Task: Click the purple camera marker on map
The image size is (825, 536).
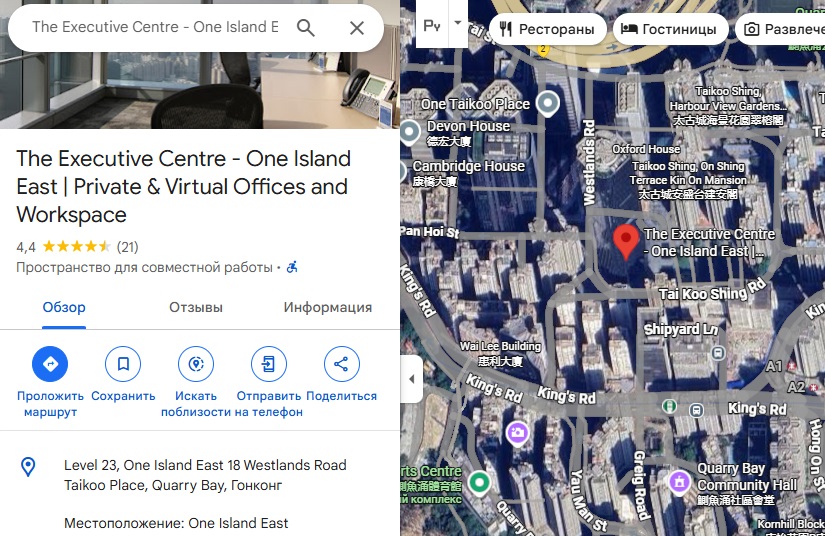Action: [x=517, y=433]
